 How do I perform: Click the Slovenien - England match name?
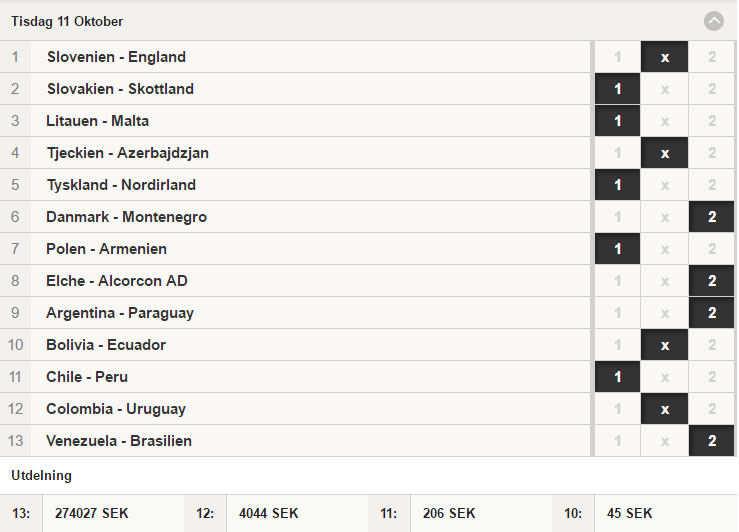(116, 57)
